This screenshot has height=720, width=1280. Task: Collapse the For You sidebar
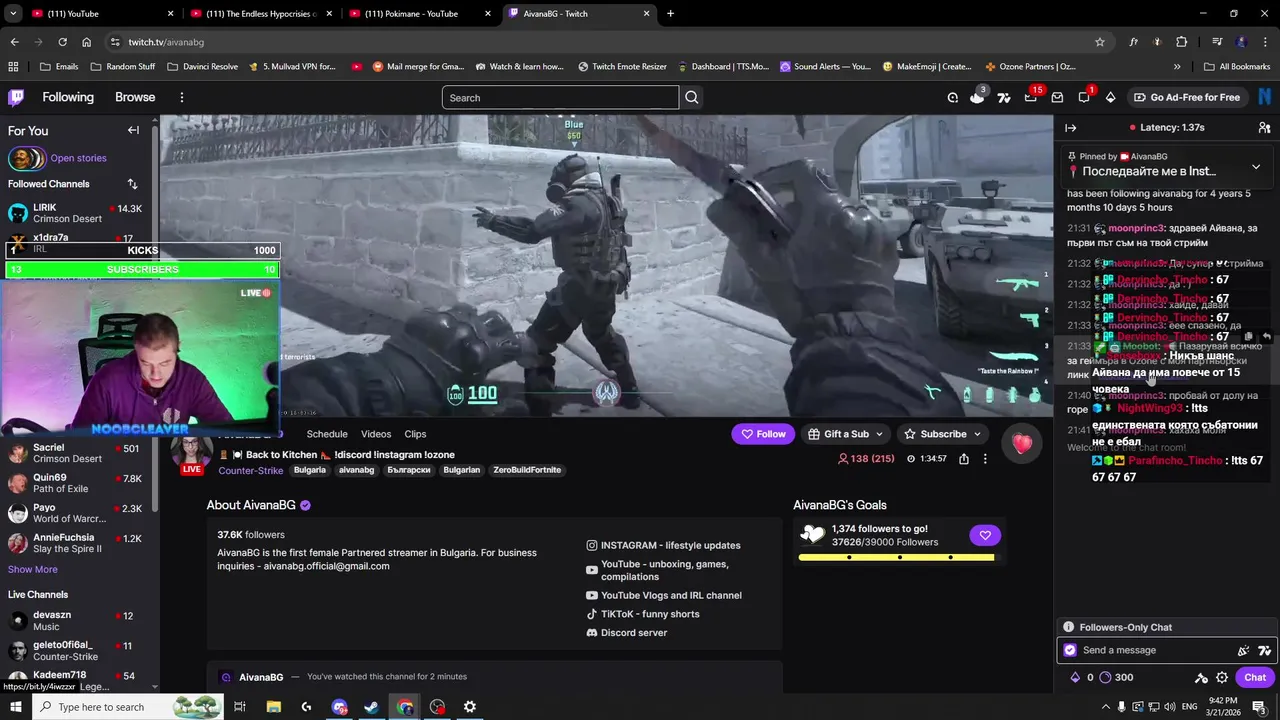coord(133,130)
